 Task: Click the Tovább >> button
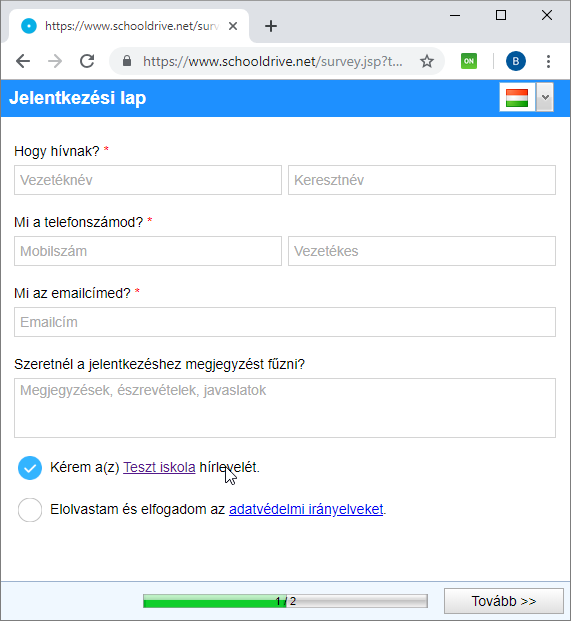504,601
